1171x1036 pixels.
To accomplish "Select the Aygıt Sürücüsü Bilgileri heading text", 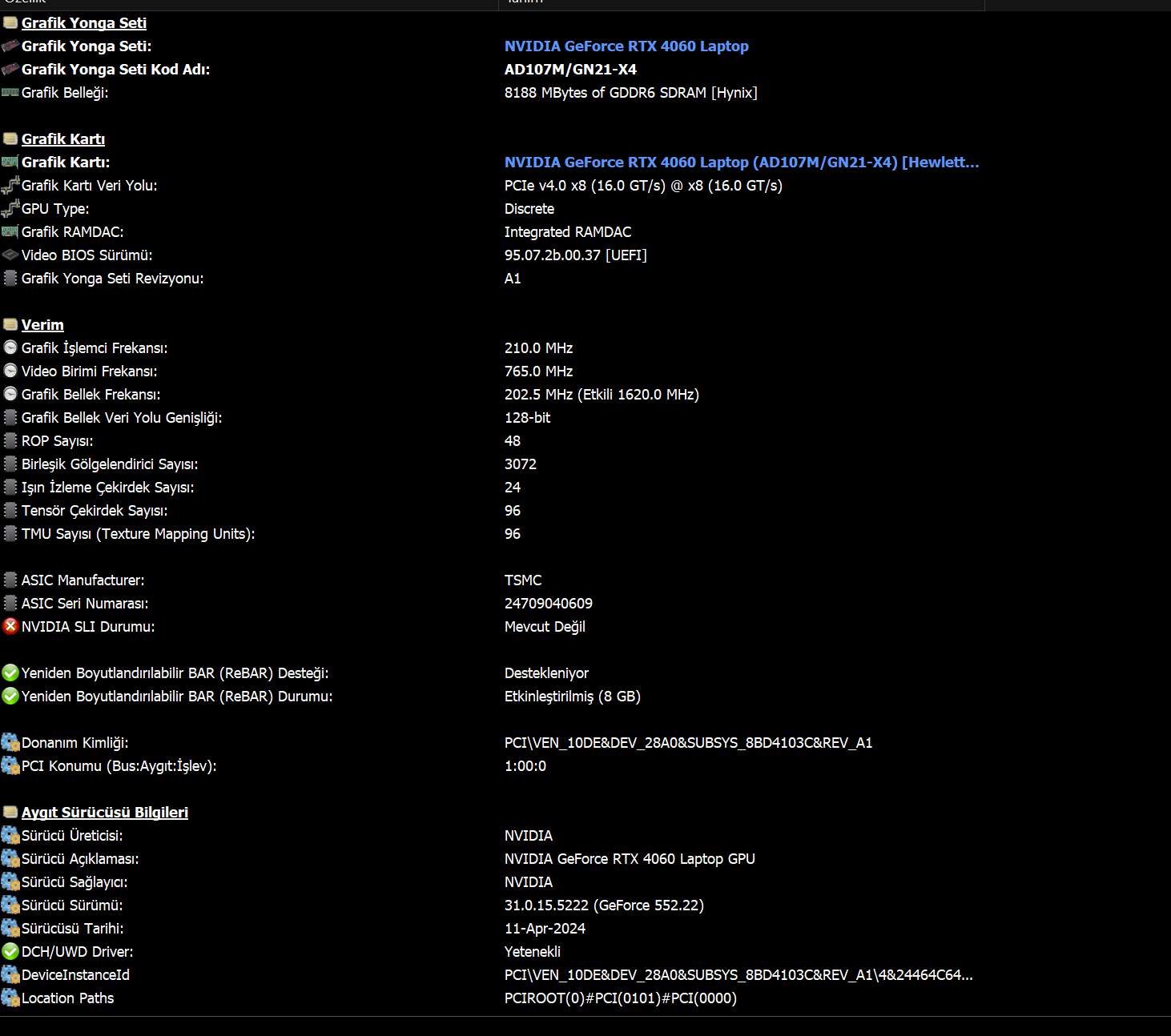I will pos(105,813).
